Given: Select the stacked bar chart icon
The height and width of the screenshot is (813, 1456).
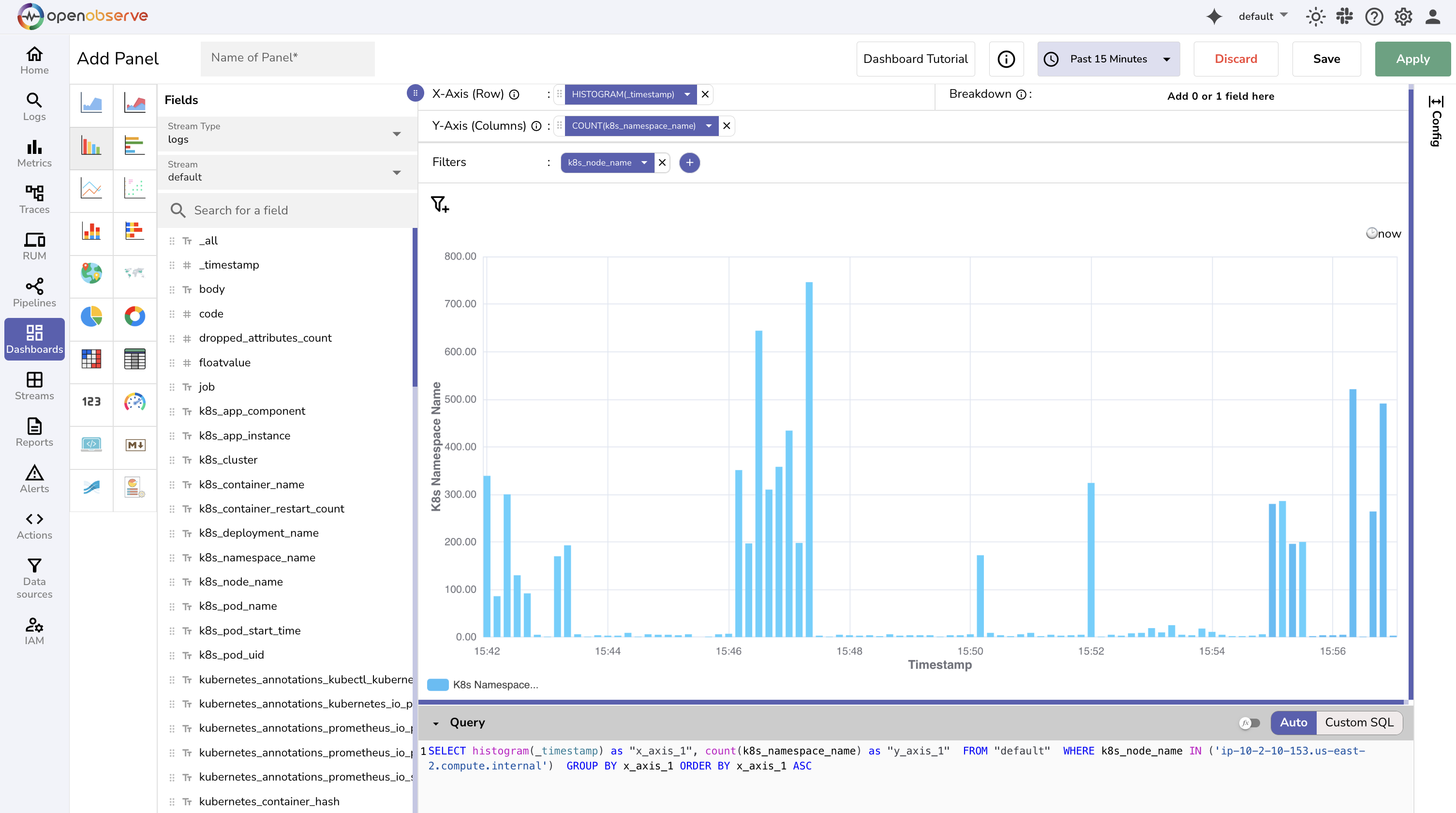Looking at the screenshot, I should [91, 231].
